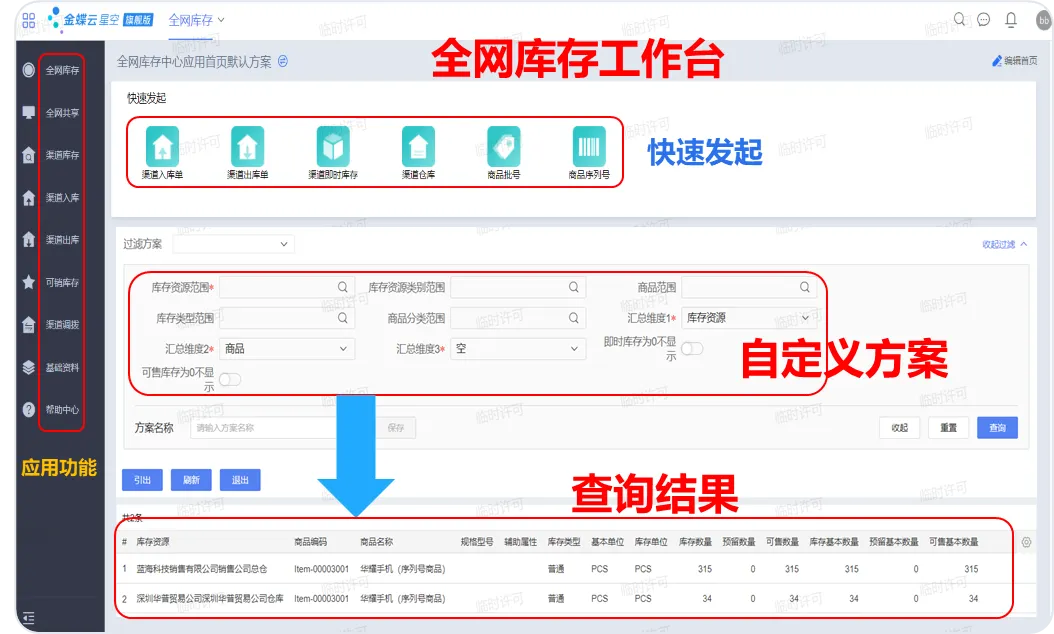This screenshot has height=634, width=1054.
Task: Click the 方案名称 input field
Action: tap(263, 428)
